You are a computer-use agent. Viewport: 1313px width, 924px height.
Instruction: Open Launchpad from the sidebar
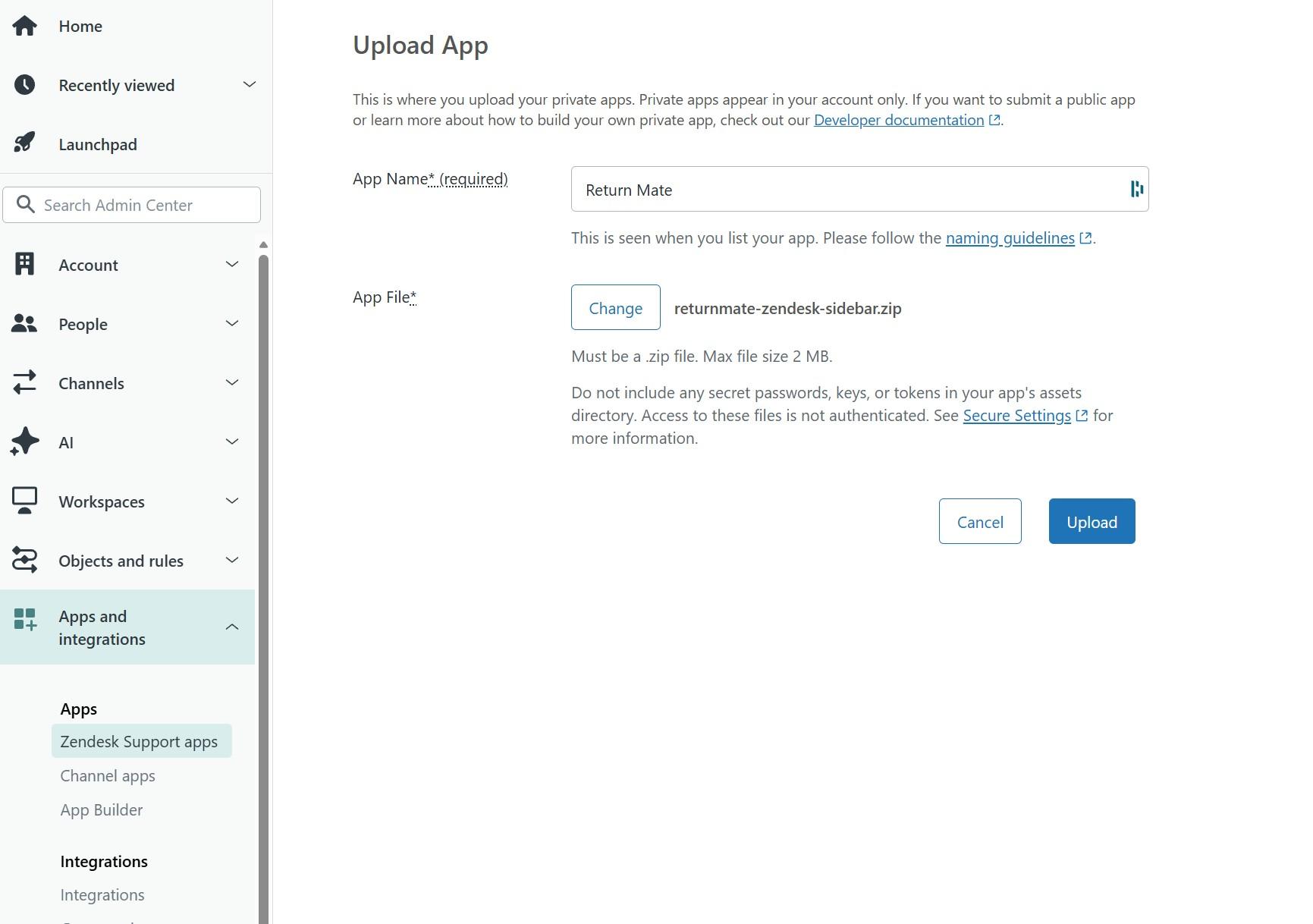click(x=98, y=144)
